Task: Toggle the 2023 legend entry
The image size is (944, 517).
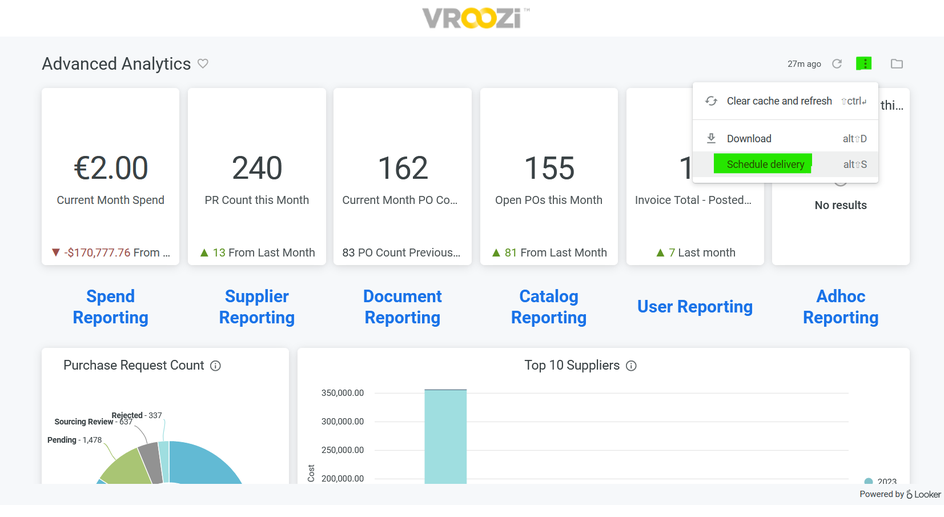Action: pyautogui.click(x=881, y=481)
